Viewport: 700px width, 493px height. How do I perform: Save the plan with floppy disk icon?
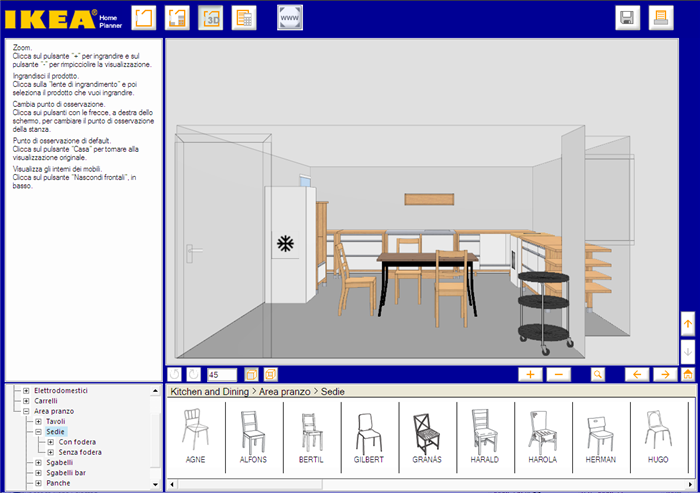pyautogui.click(x=627, y=18)
